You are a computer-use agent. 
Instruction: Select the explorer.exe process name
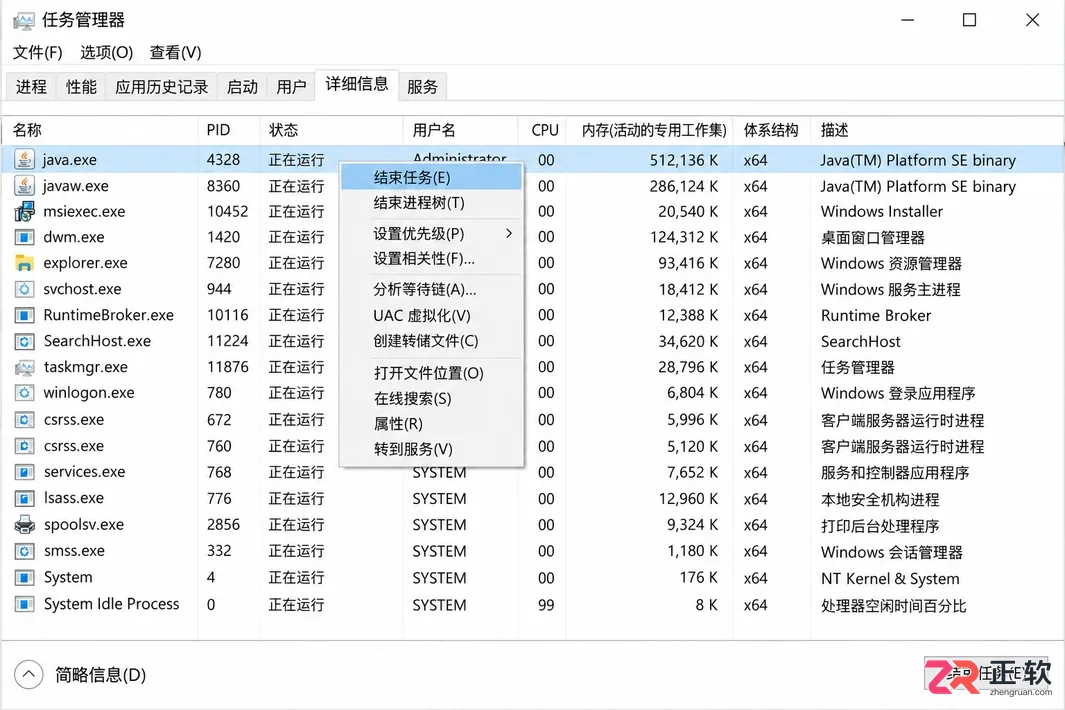[x=86, y=263]
